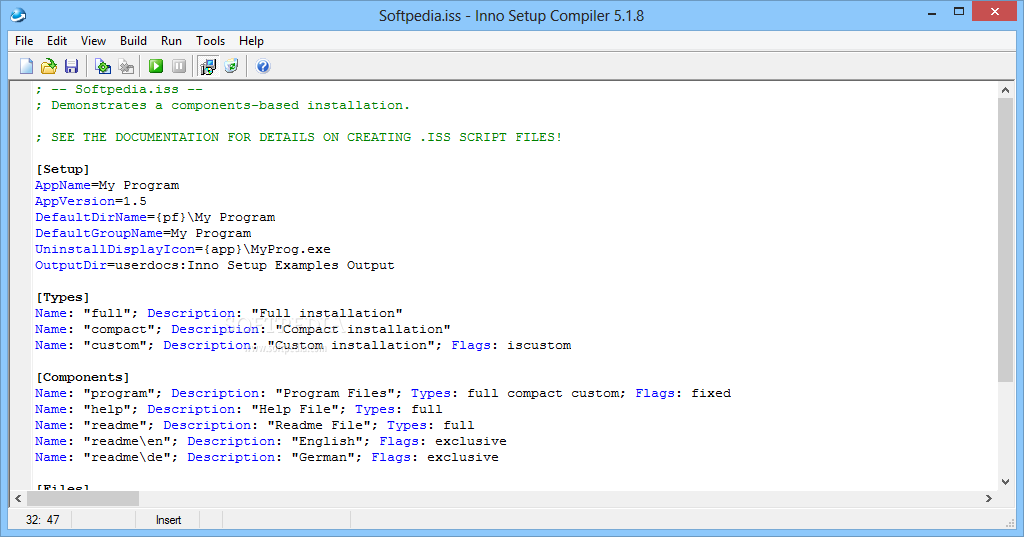Maximize the Inno Setup Compiler window

click(959, 12)
